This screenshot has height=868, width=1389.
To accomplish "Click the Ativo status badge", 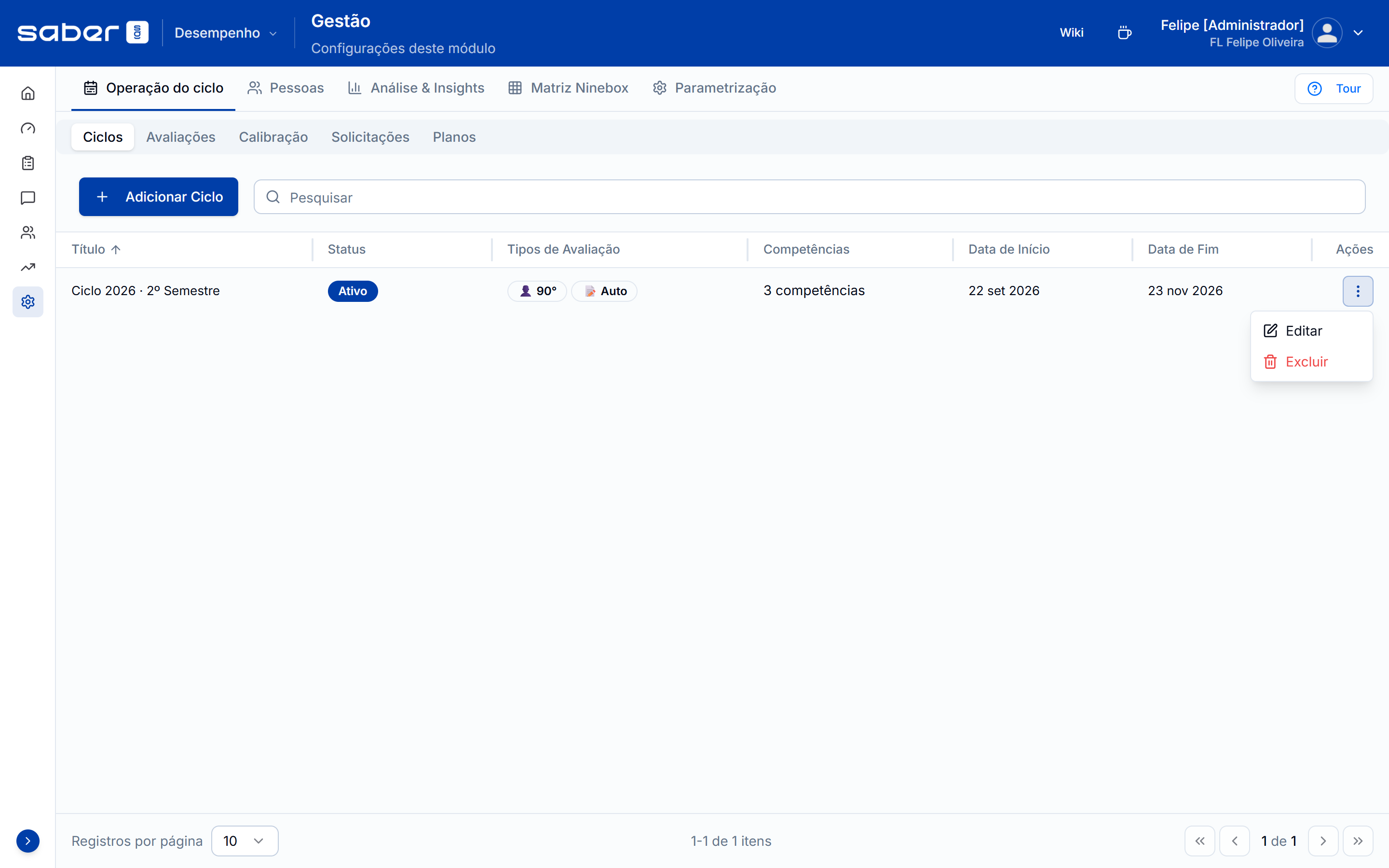I will tap(353, 291).
